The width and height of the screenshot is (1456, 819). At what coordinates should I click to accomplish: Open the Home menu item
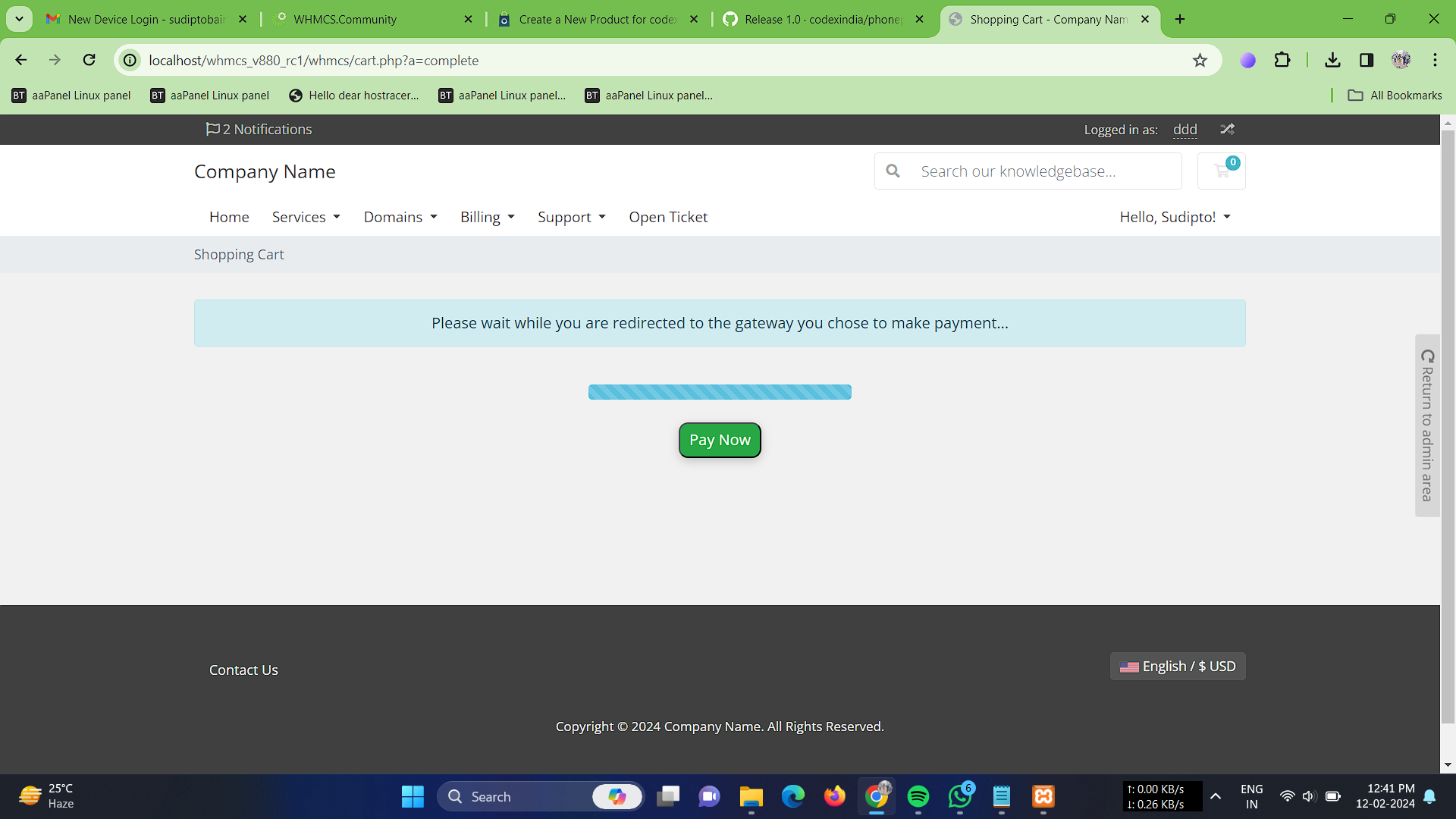click(229, 217)
